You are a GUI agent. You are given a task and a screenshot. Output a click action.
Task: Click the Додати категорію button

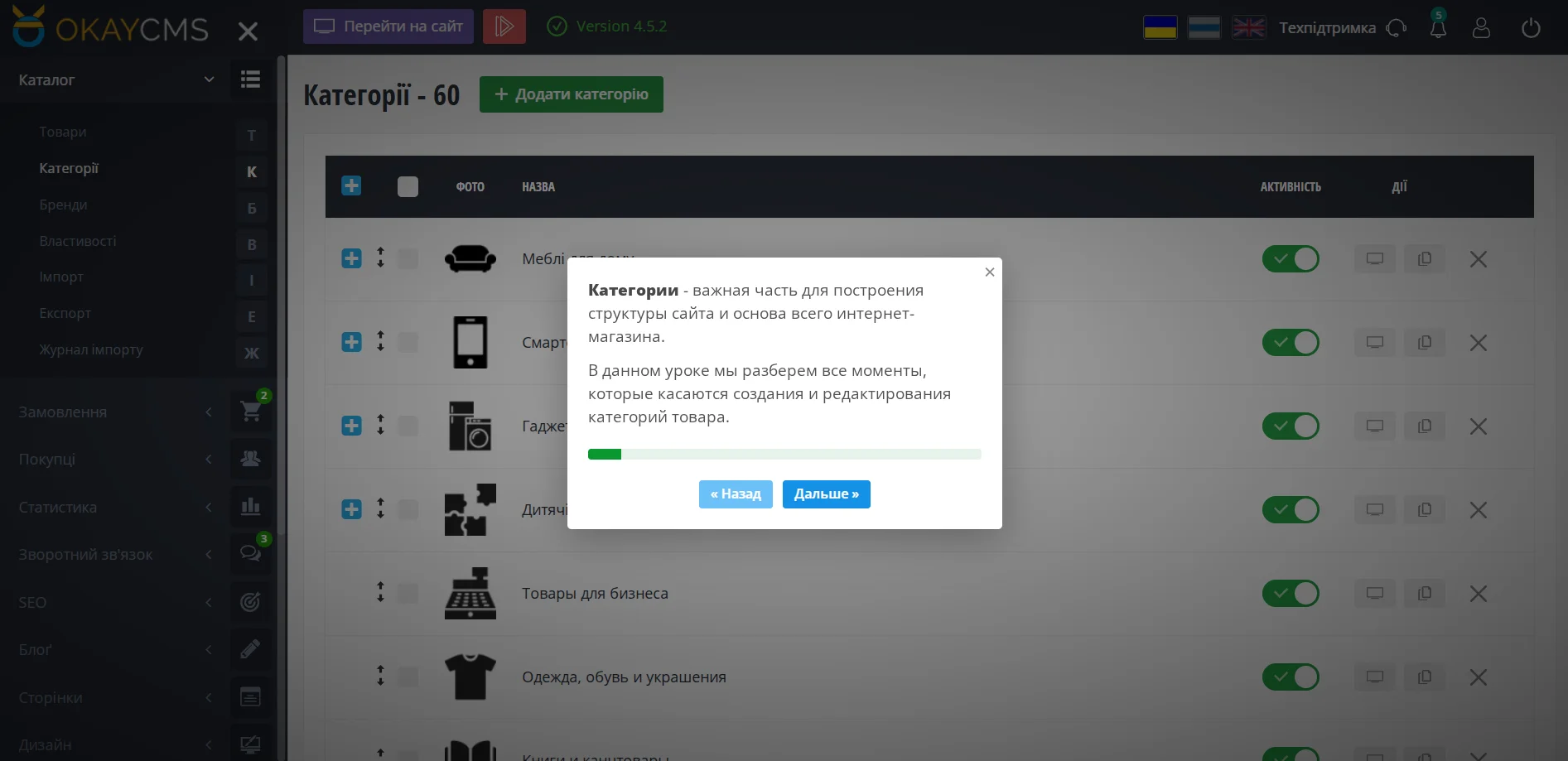coord(571,94)
